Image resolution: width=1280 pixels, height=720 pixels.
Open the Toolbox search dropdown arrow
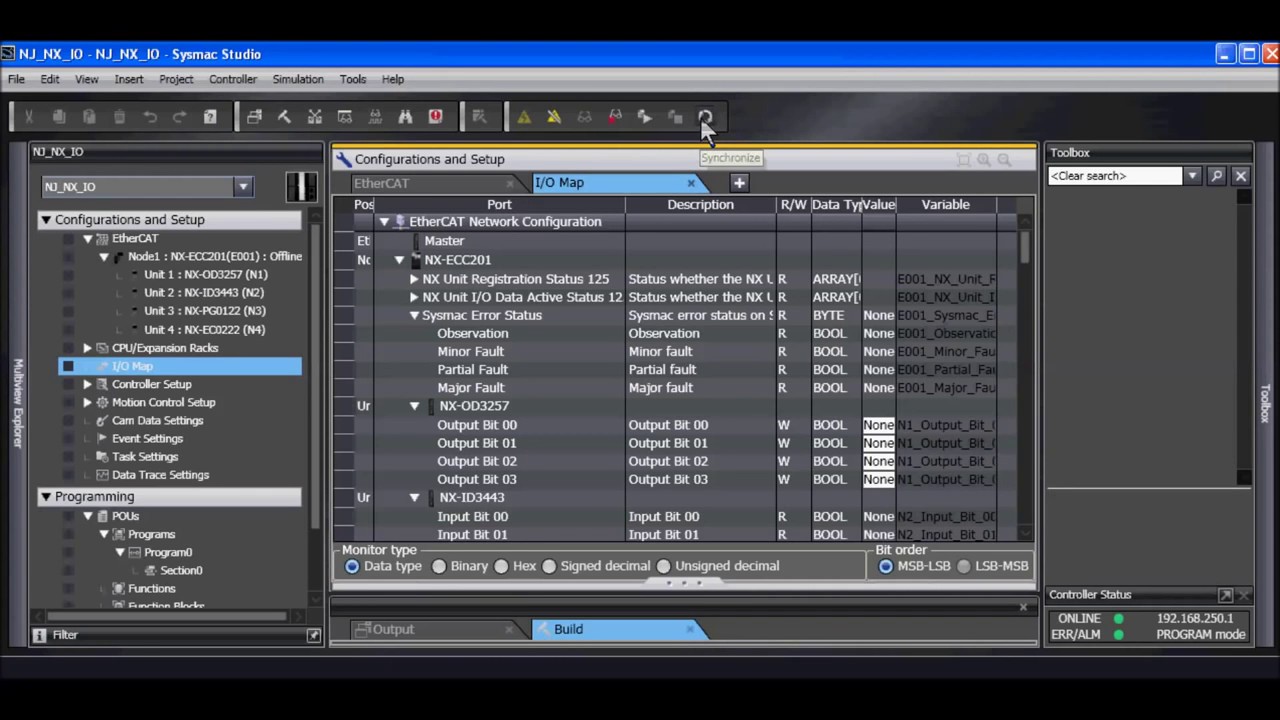[x=1192, y=176]
